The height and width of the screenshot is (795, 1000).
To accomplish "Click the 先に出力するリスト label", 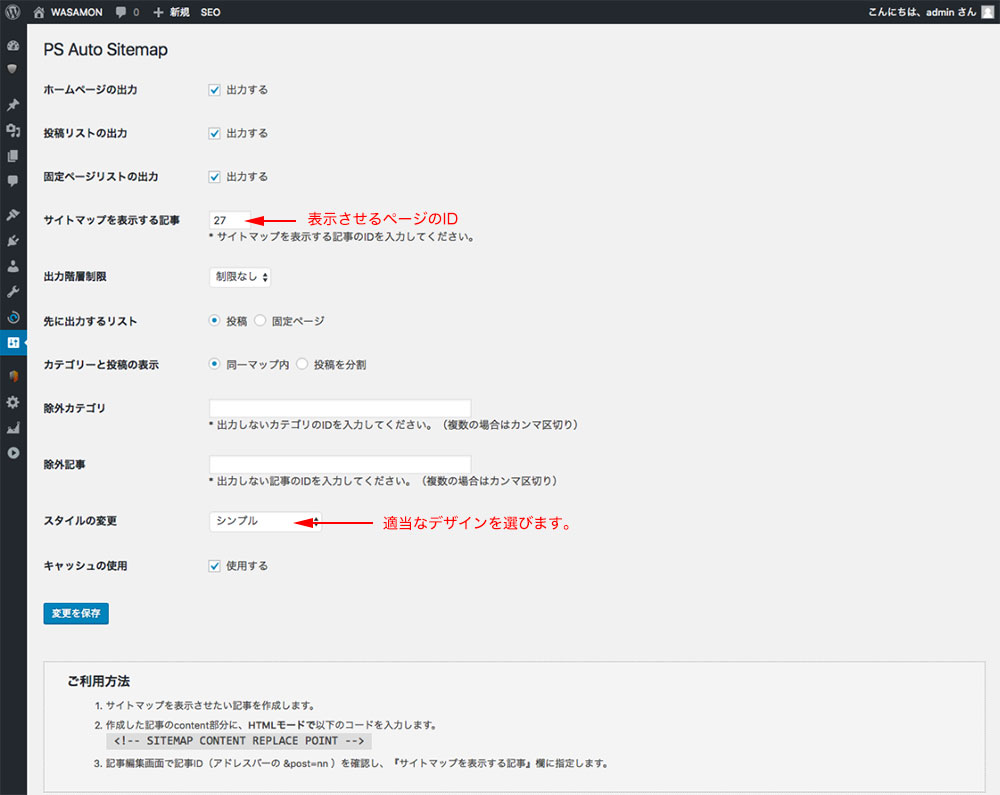I will point(90,321).
